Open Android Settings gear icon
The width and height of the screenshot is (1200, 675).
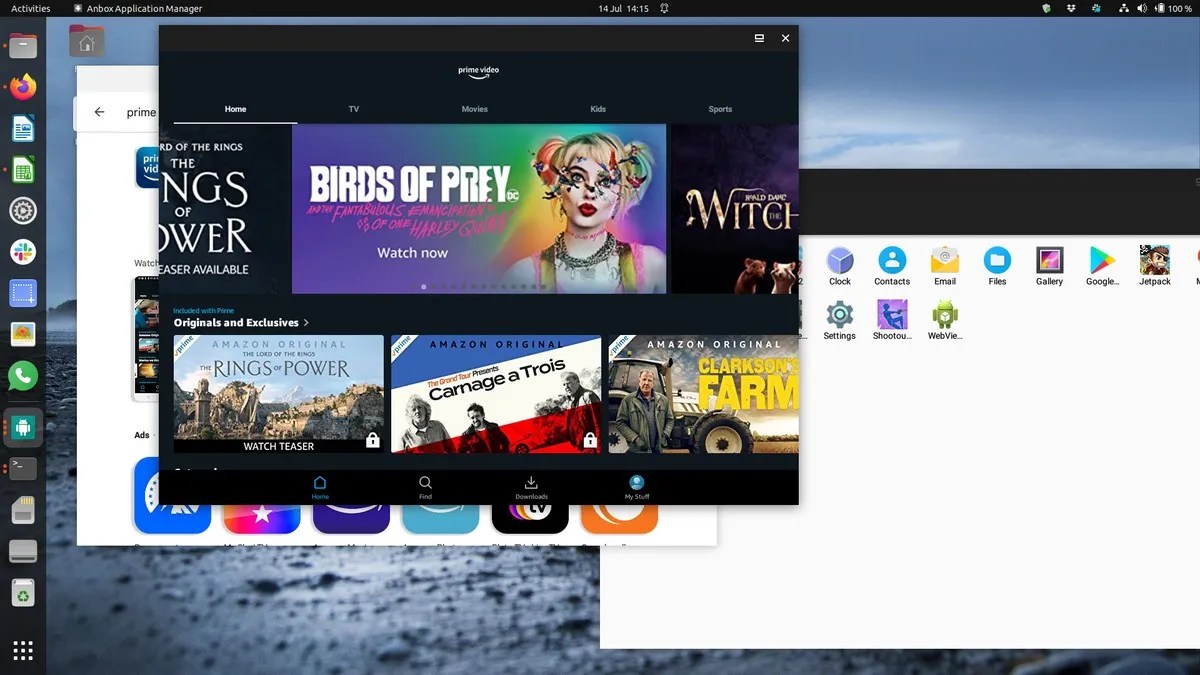click(839, 315)
